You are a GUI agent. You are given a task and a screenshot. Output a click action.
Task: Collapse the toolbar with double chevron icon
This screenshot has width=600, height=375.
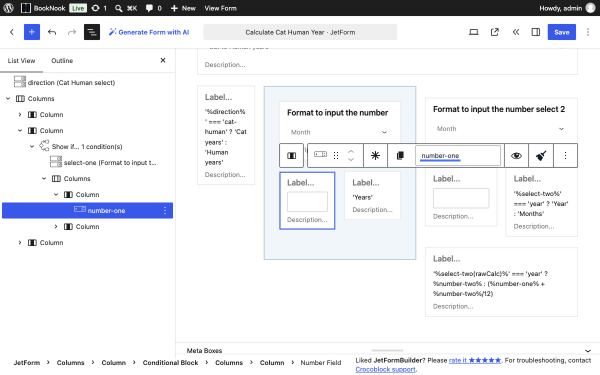pos(516,32)
